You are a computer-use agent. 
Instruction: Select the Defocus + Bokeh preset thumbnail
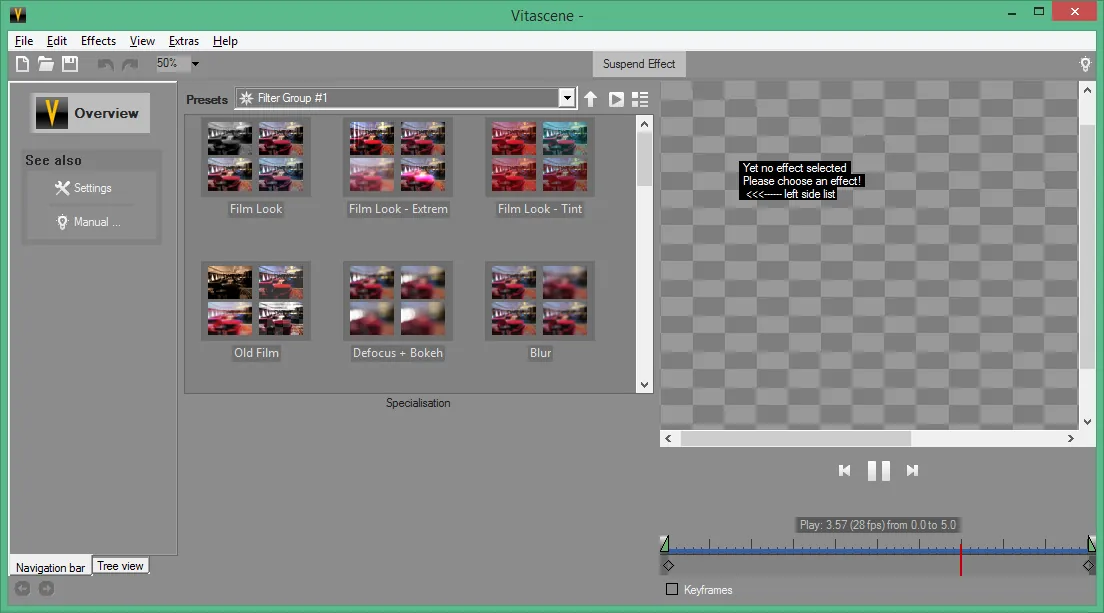coord(398,301)
